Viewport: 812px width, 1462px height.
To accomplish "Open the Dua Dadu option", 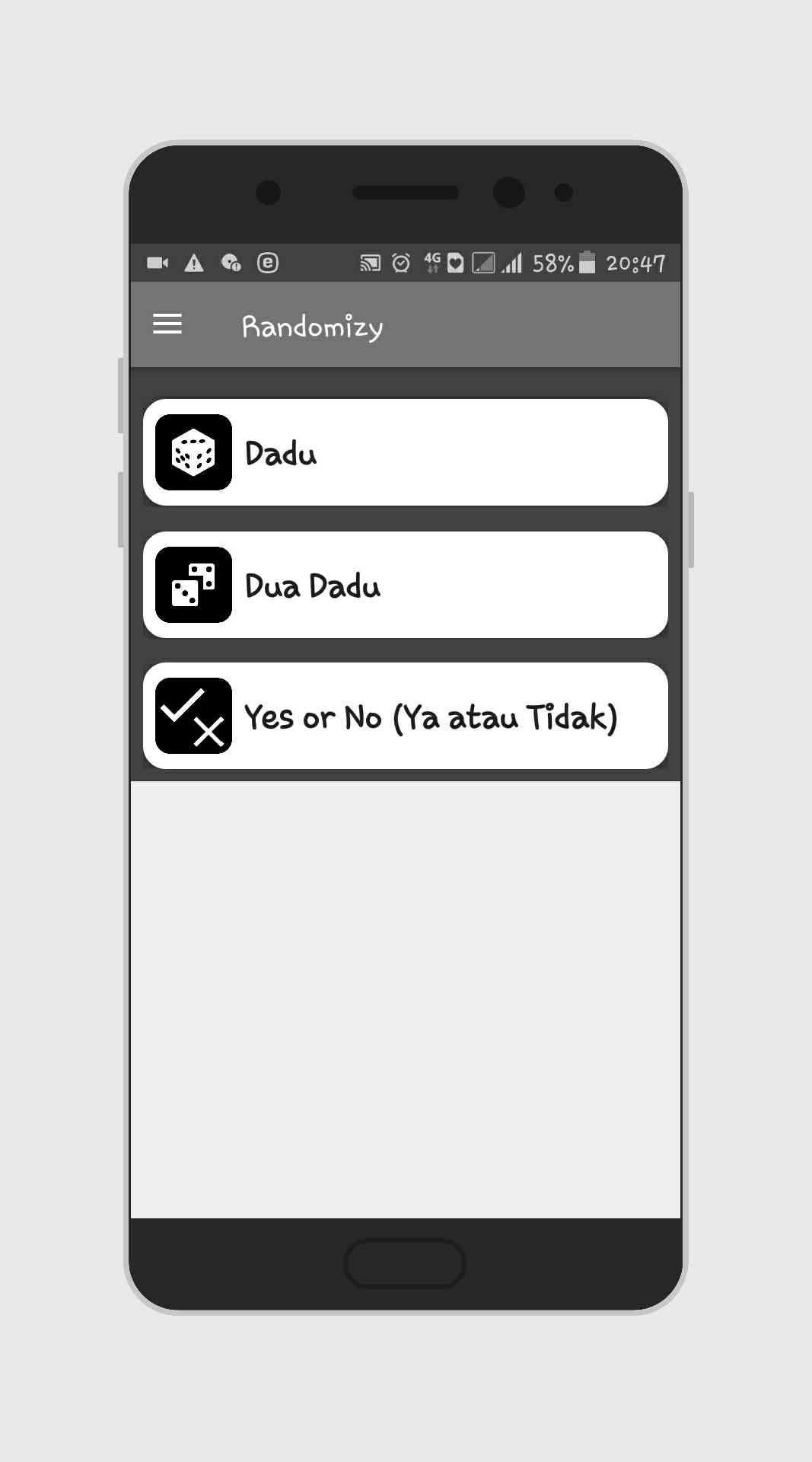I will [405, 585].
